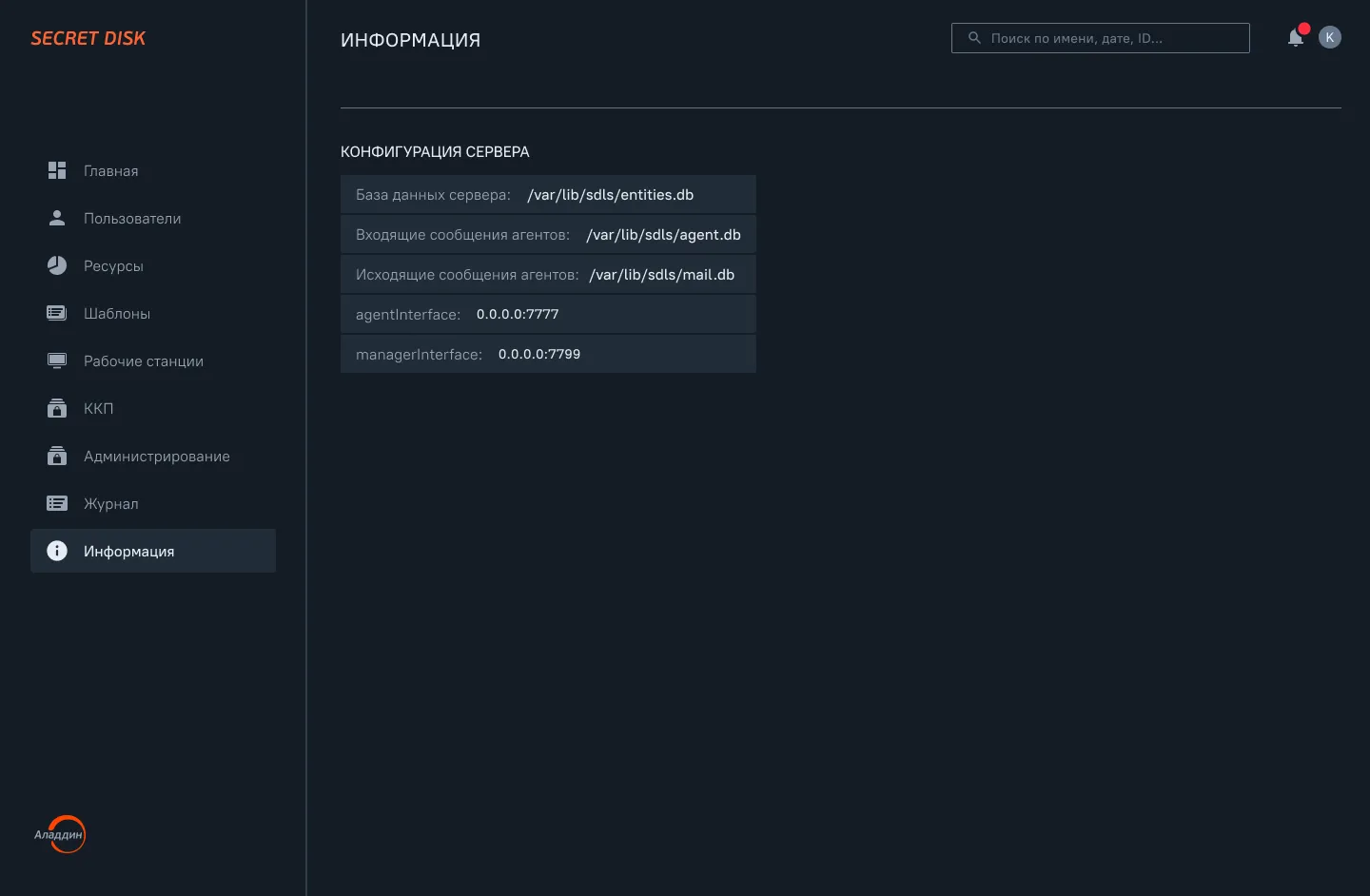Open notifications via the bell icon
Image resolution: width=1370 pixels, height=896 pixels.
coord(1296,37)
